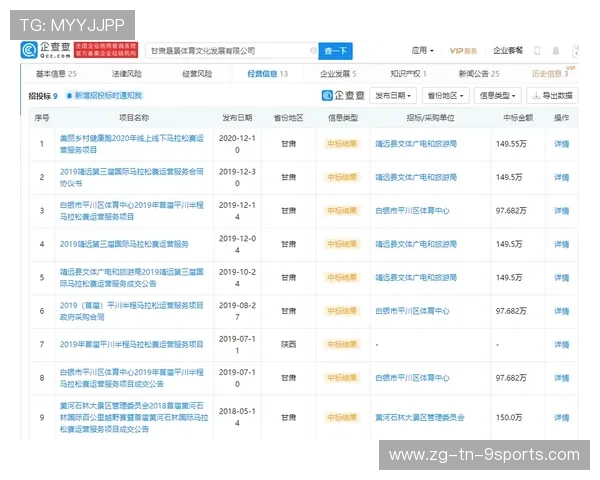The height and width of the screenshot is (480, 600).
Task: Click the 项目名称 column header
Action: pyautogui.click(x=134, y=118)
